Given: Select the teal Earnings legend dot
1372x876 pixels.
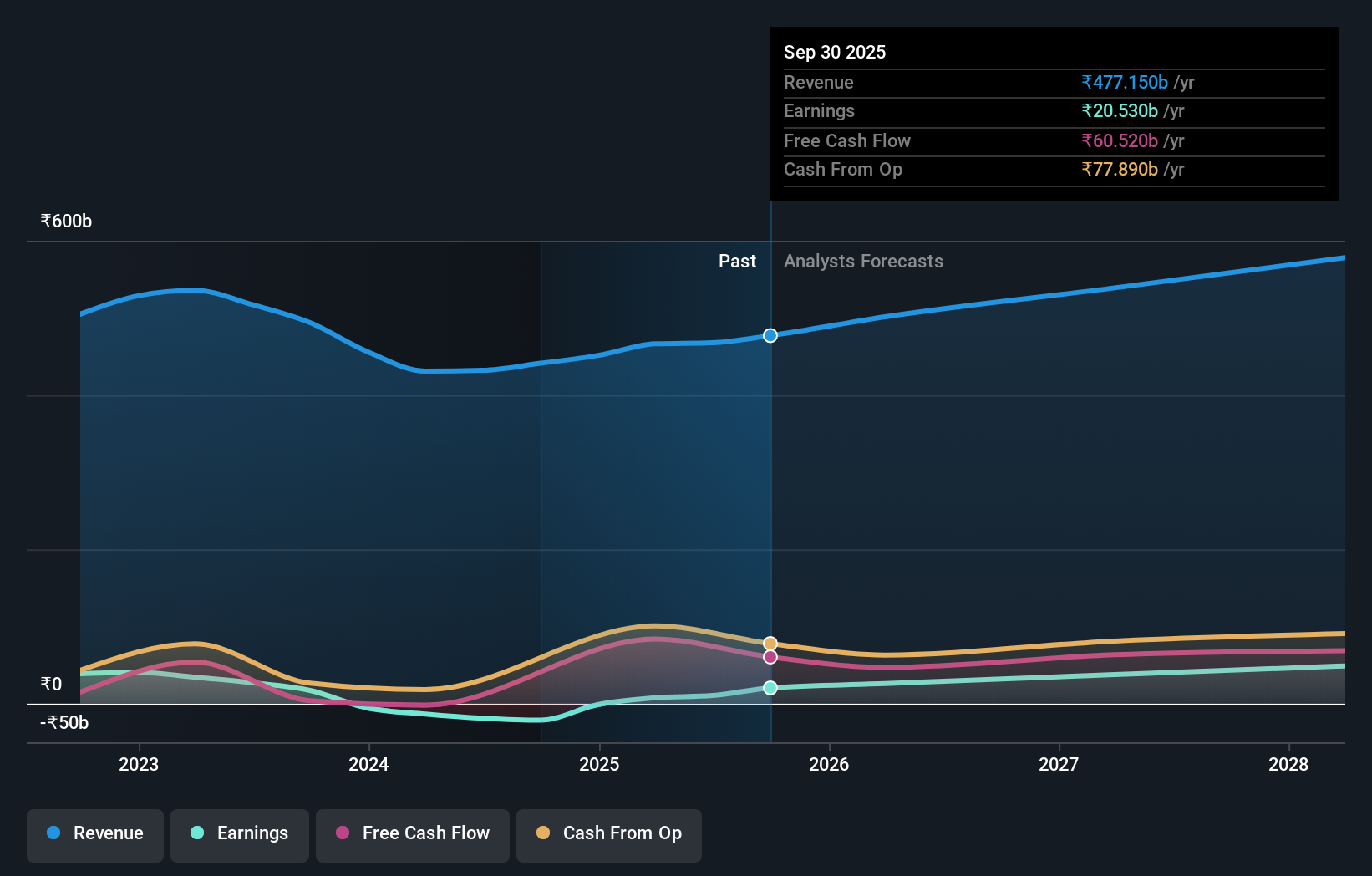Looking at the screenshot, I should [x=196, y=833].
